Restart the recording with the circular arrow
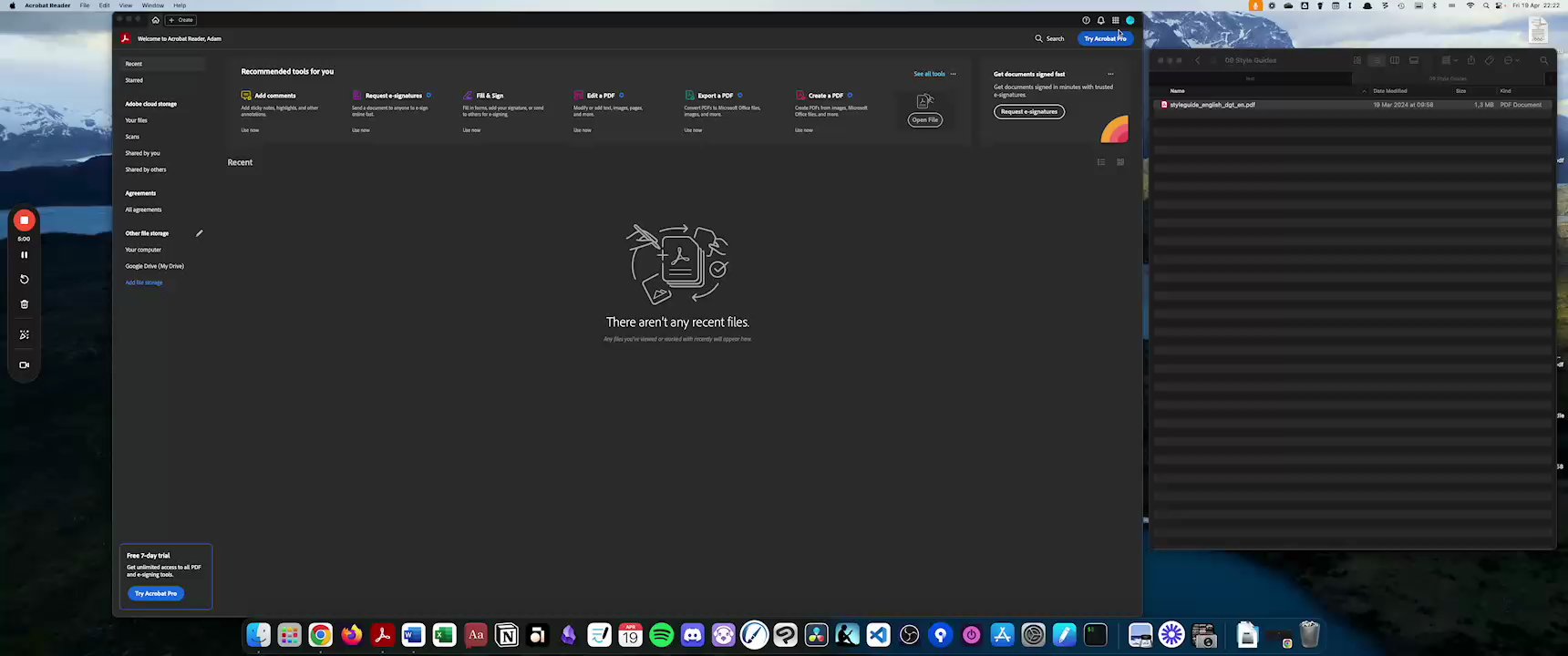This screenshot has height=656, width=1568. pos(25,280)
